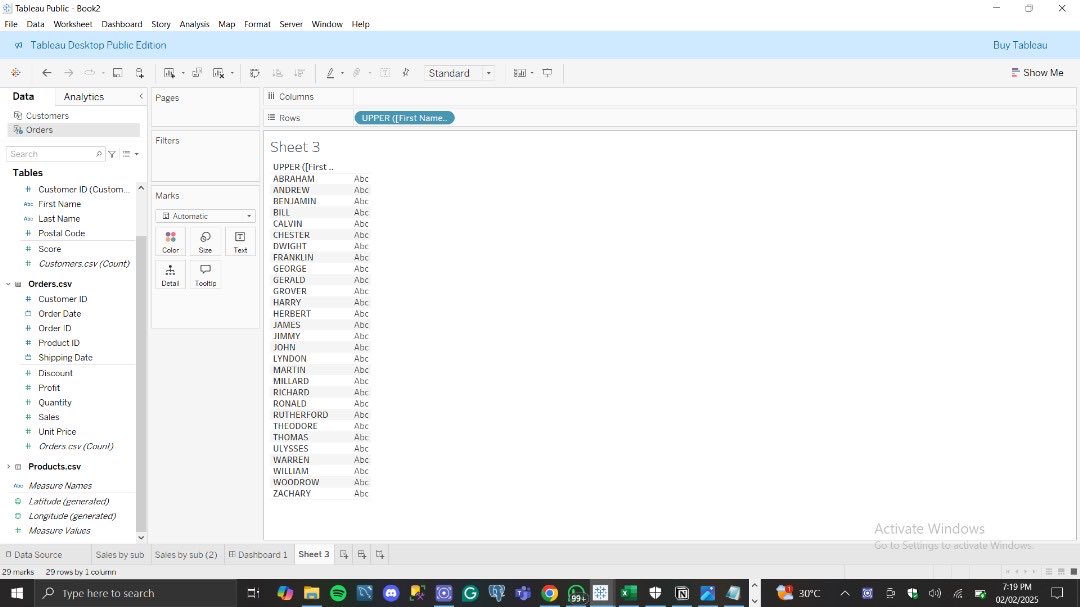Open the Format menu
The height and width of the screenshot is (607, 1080).
coord(257,24)
